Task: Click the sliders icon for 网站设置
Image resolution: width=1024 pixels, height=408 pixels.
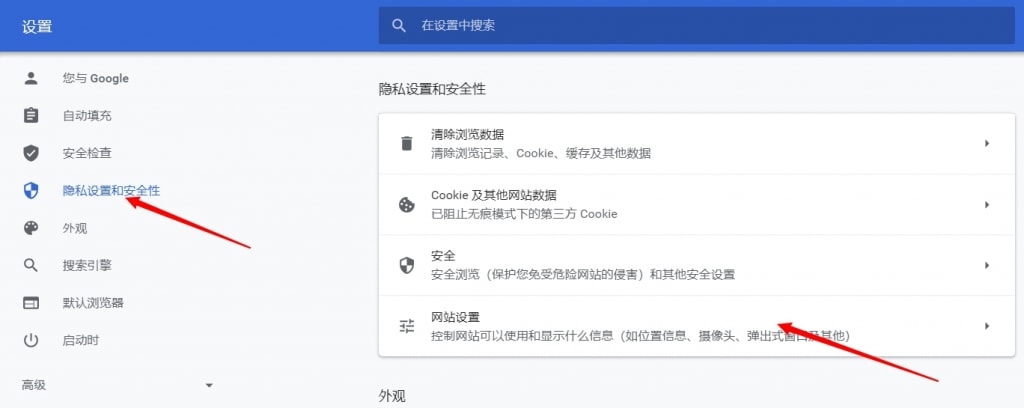Action: [x=407, y=326]
